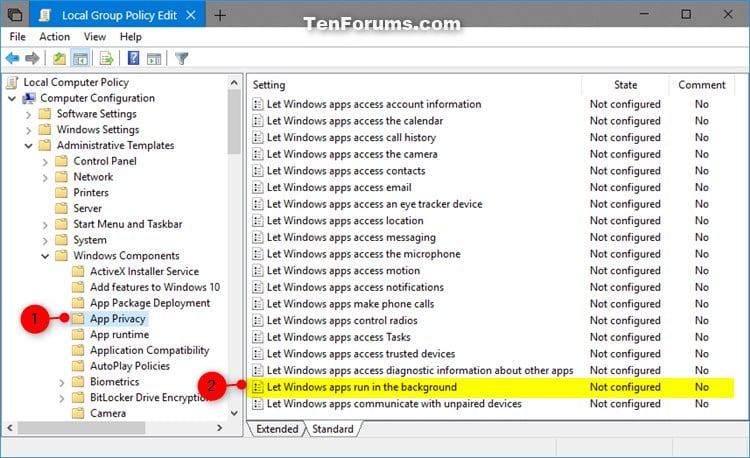Open the View menu

(x=95, y=37)
